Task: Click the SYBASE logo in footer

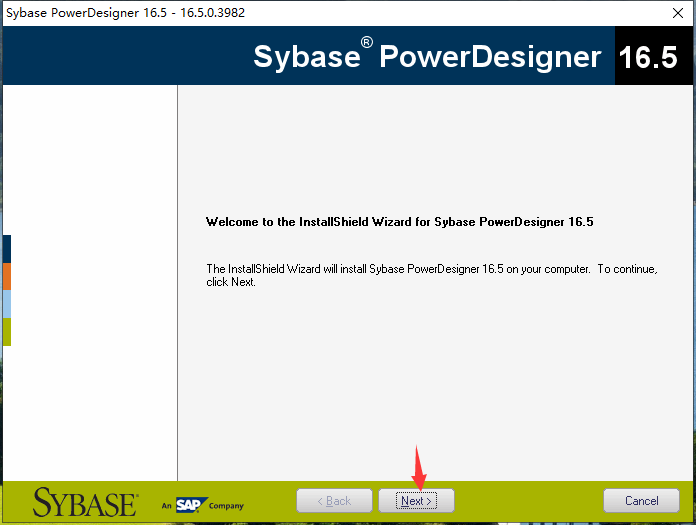Action: tap(85, 502)
